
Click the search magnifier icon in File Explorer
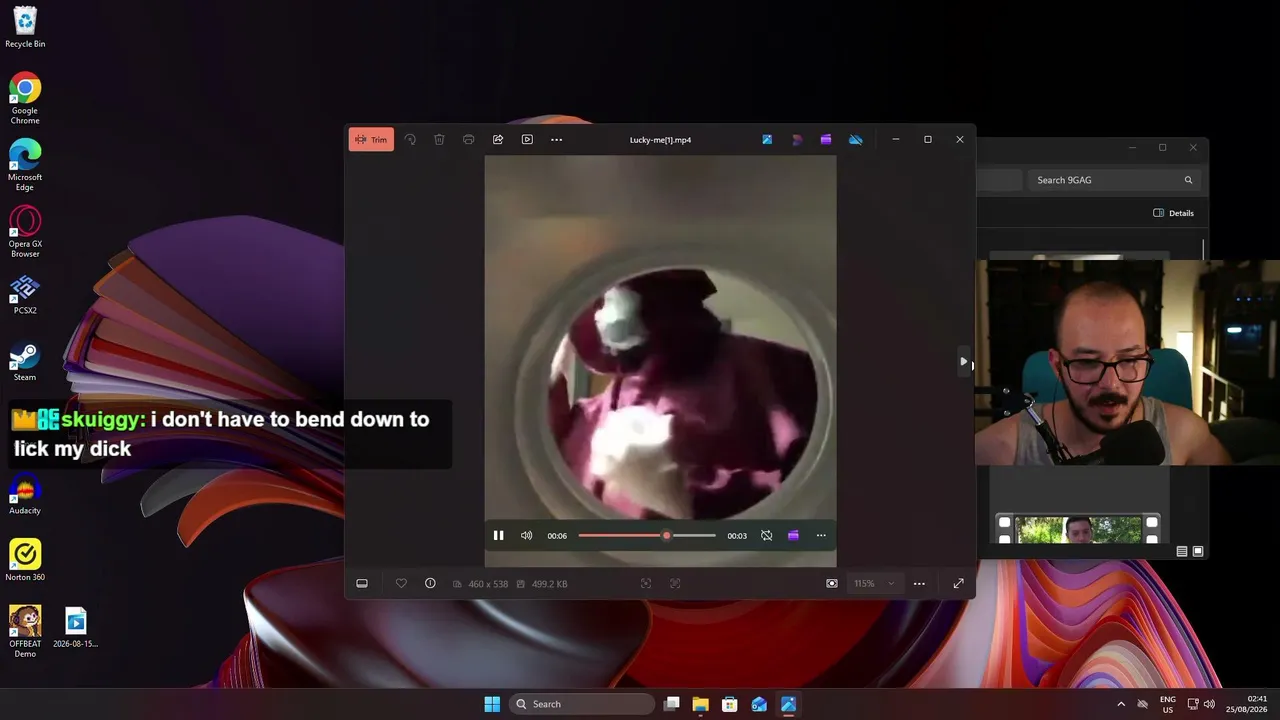pyautogui.click(x=1188, y=180)
